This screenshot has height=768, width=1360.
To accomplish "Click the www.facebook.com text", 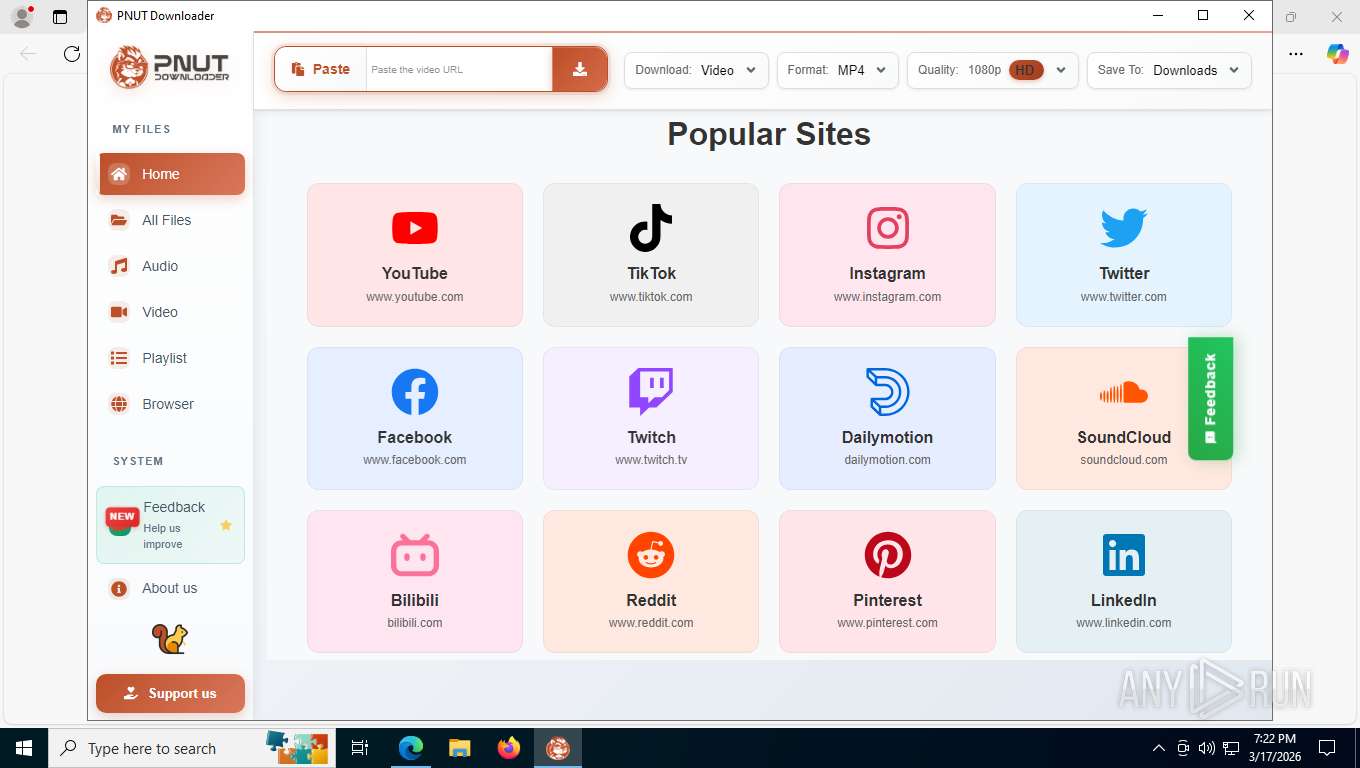I will click(x=415, y=460).
